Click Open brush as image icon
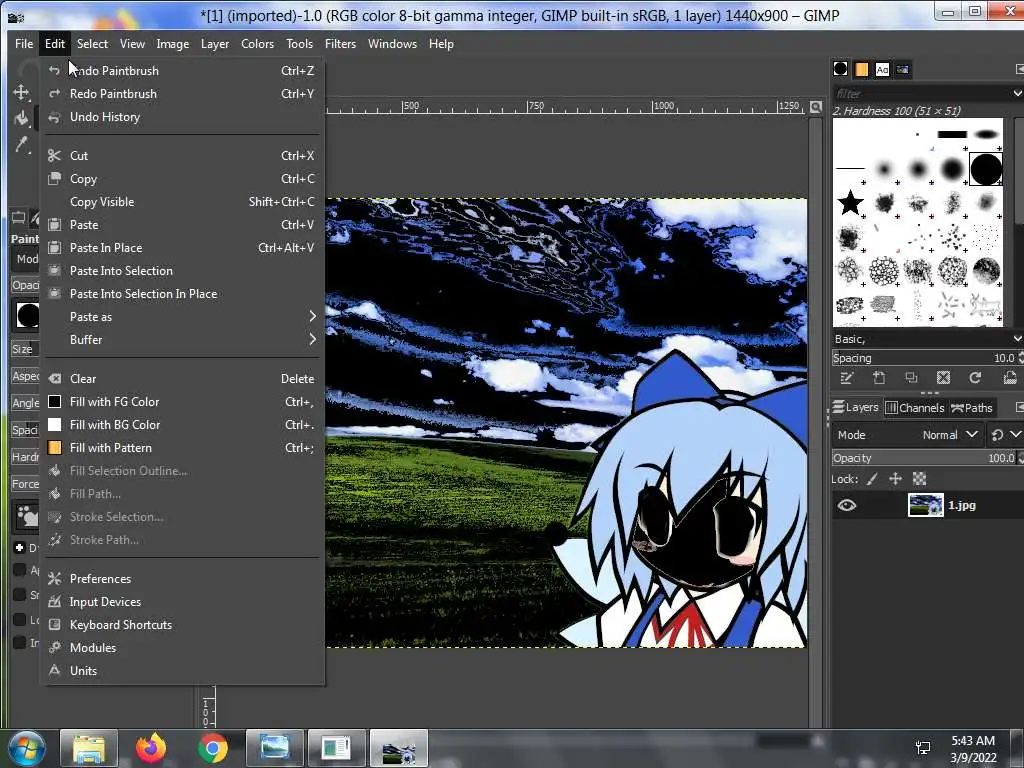The height and width of the screenshot is (768, 1024). coord(1010,377)
